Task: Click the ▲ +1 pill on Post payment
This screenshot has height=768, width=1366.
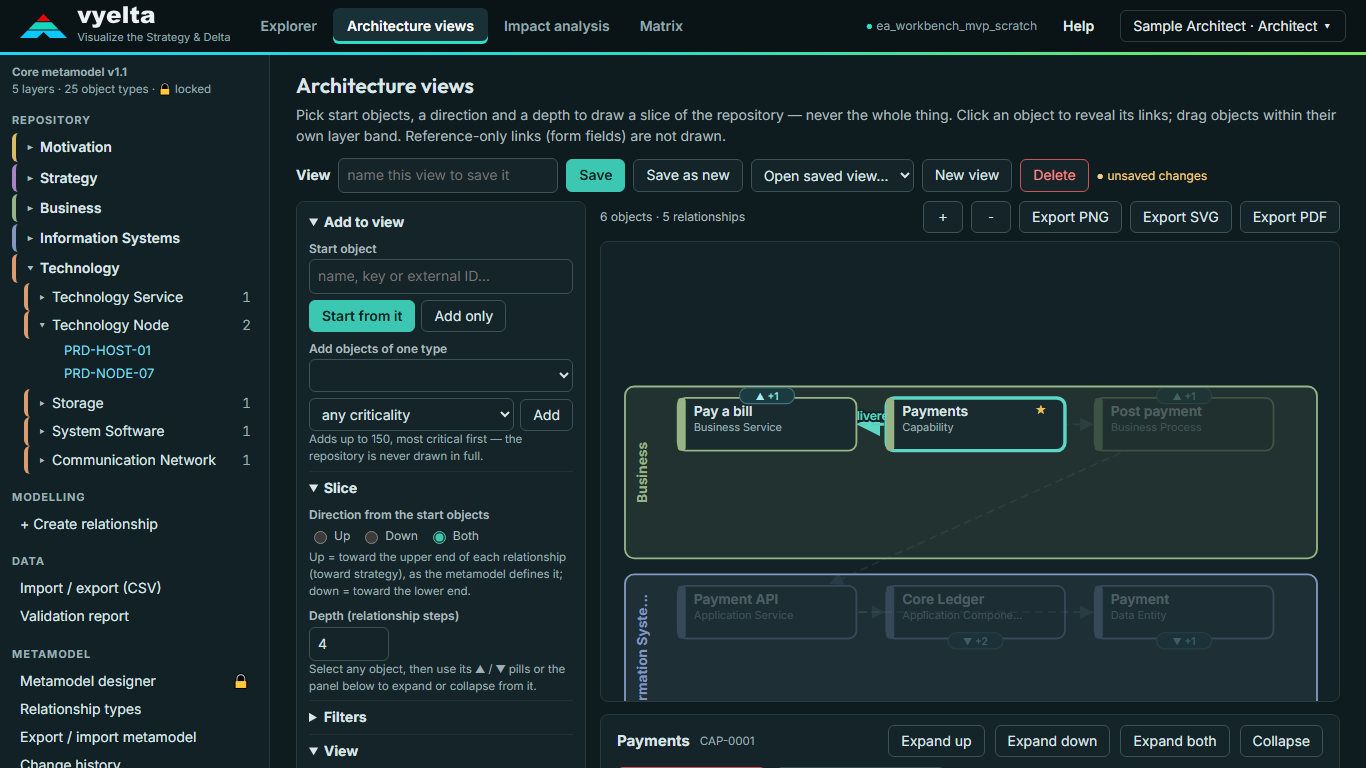Action: point(1184,396)
